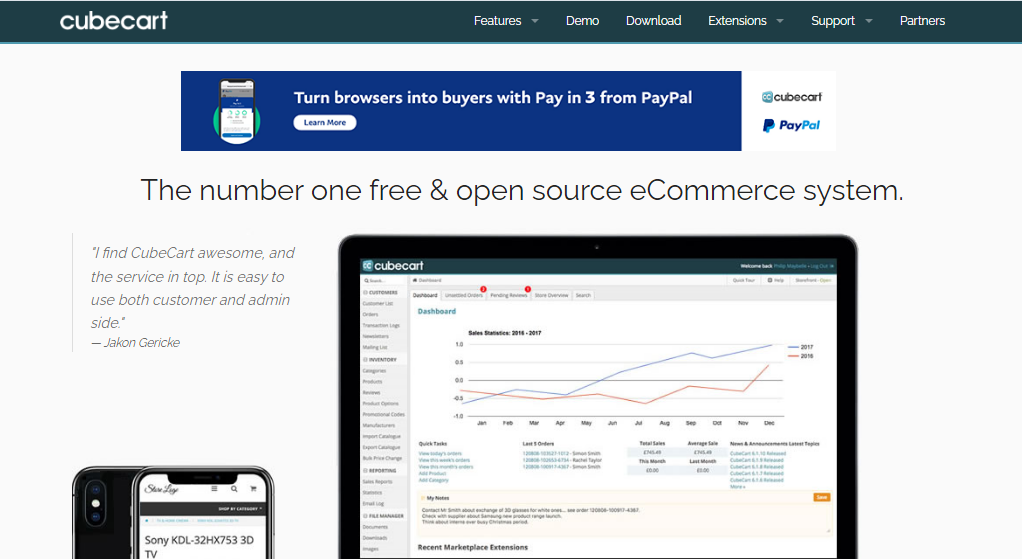The height and width of the screenshot is (559, 1022).
Task: Click the Sales Statistics chart in screenshot
Action: point(635,379)
